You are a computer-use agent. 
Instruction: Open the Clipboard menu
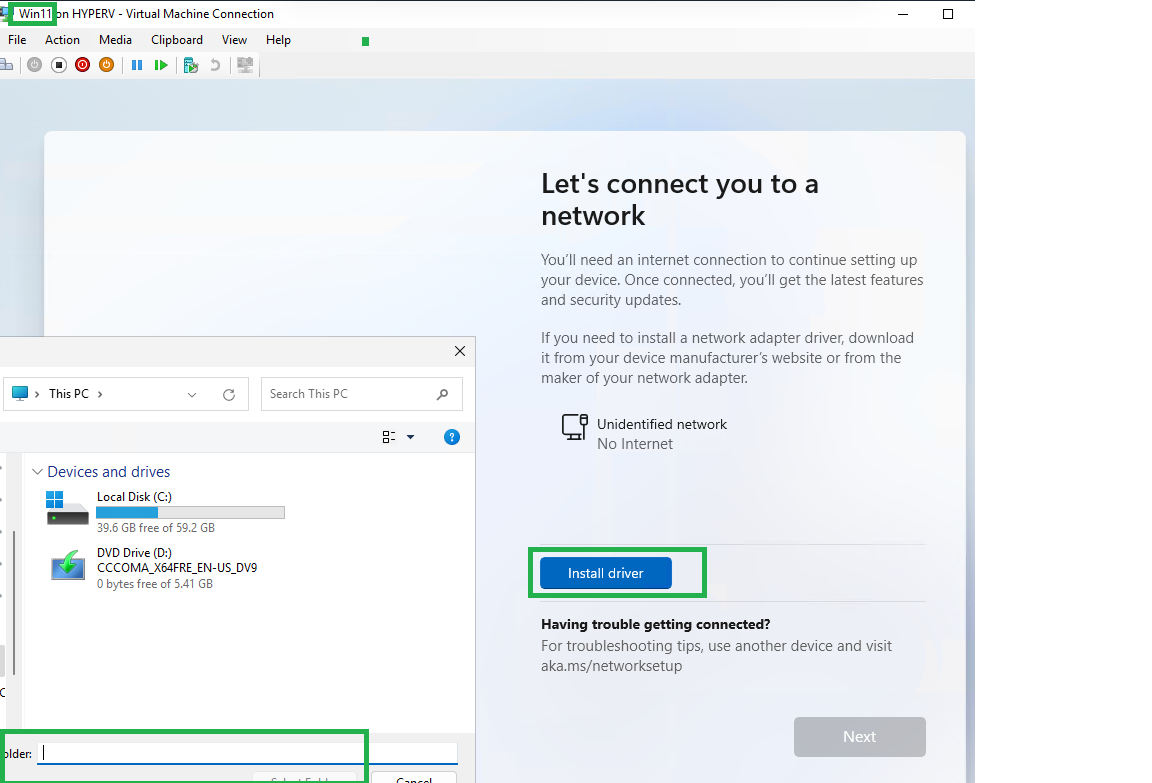(177, 40)
